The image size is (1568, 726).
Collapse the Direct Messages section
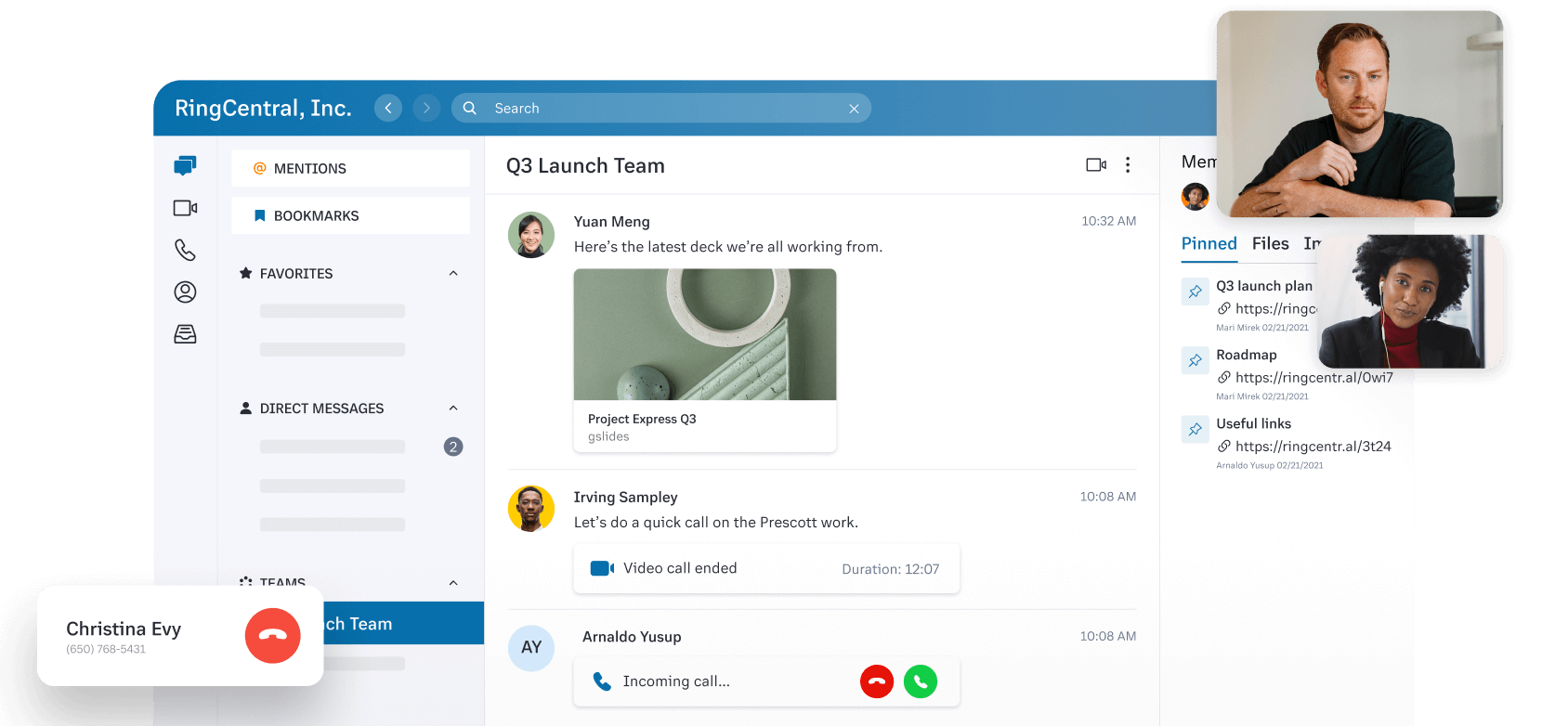453,408
